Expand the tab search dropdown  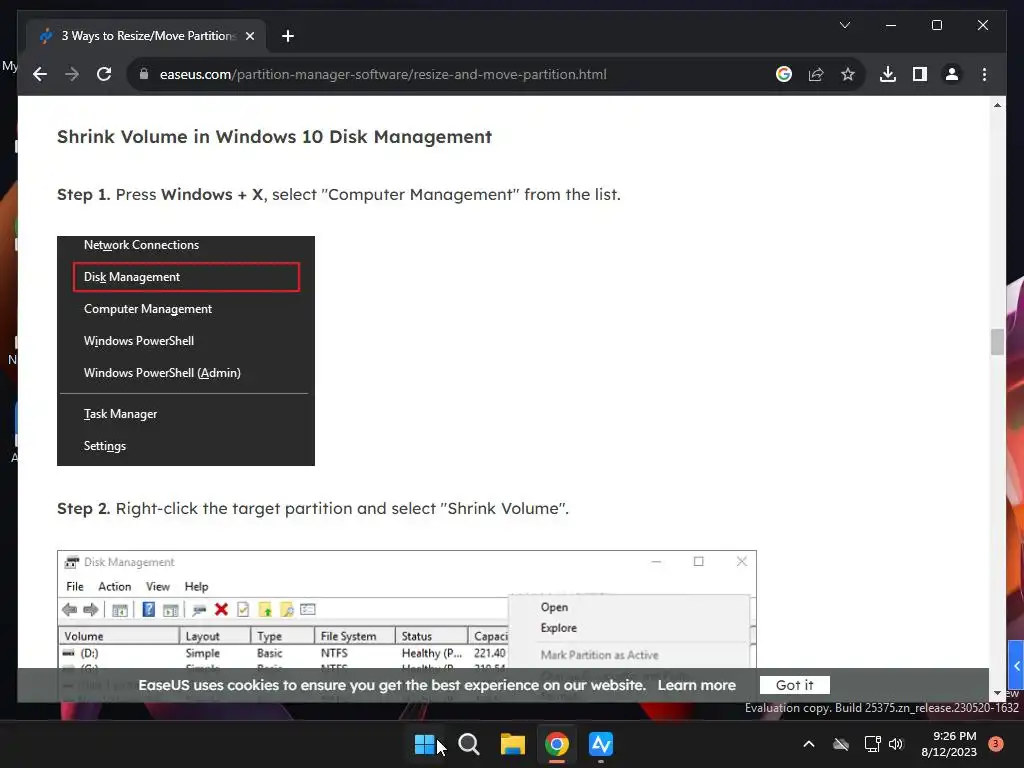click(x=844, y=25)
